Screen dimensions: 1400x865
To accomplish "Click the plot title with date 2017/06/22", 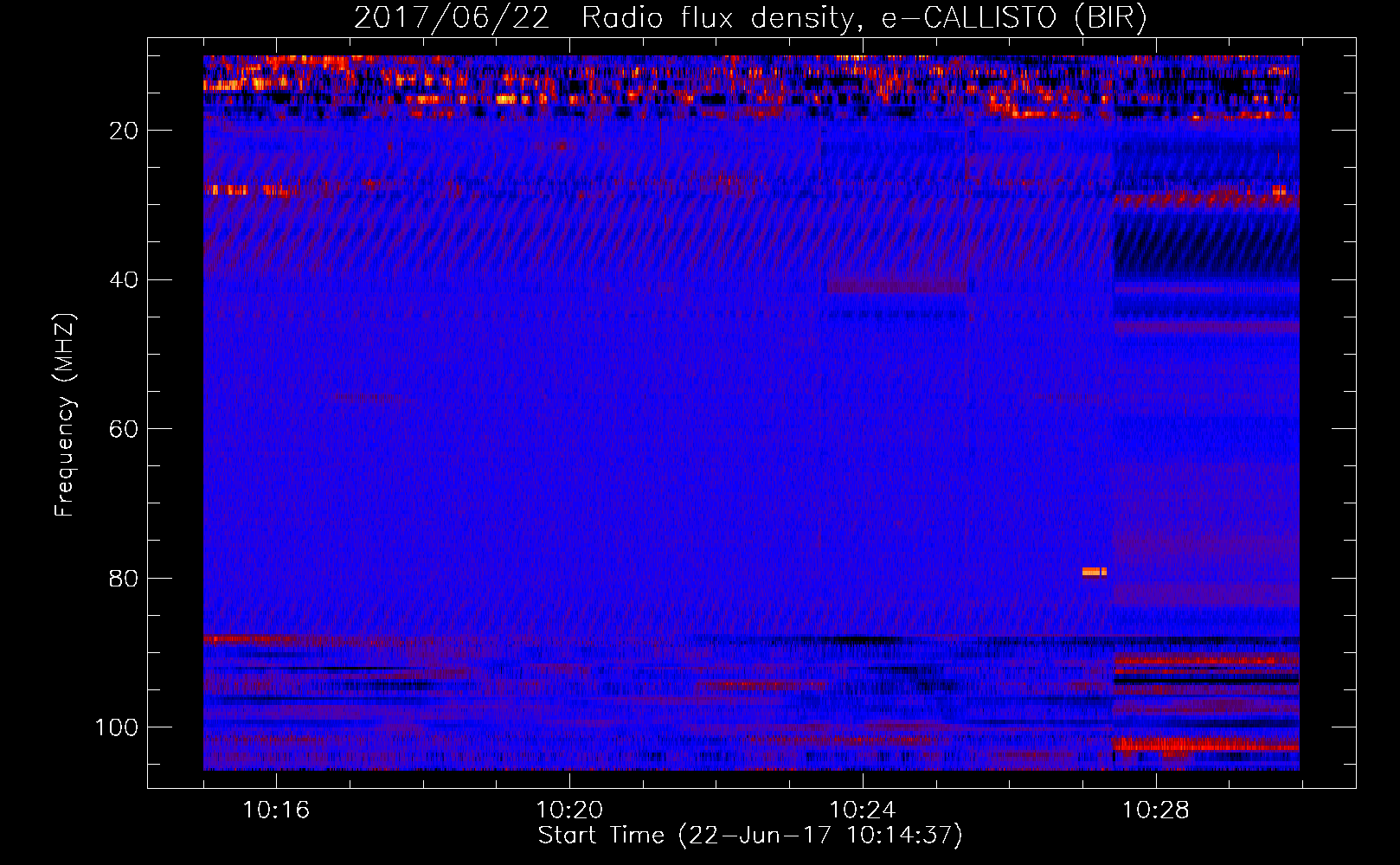I will (750, 18).
